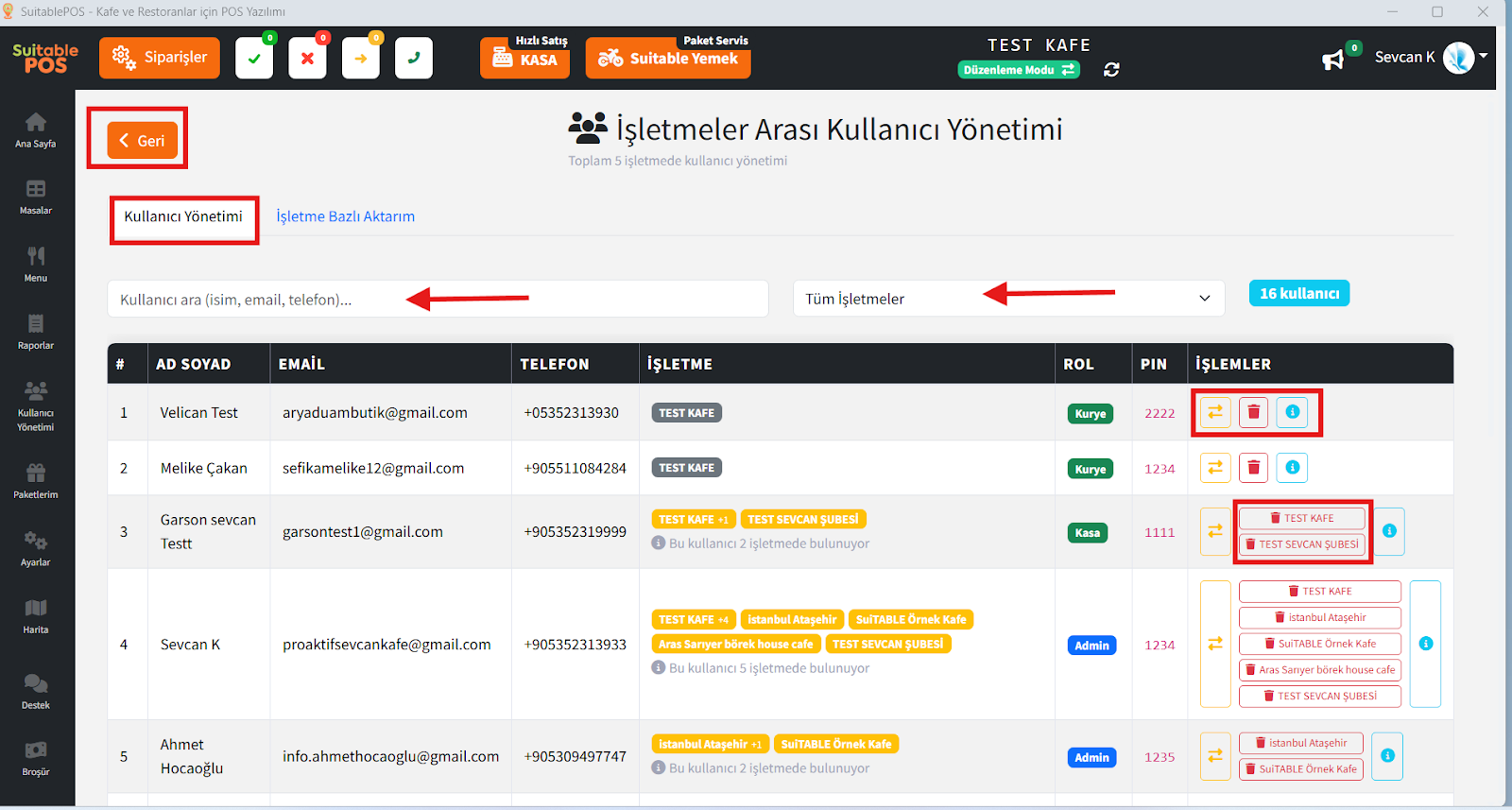The width and height of the screenshot is (1512, 810).
Task: Toggle the Düzenleme Modu switch
Action: point(1019,70)
